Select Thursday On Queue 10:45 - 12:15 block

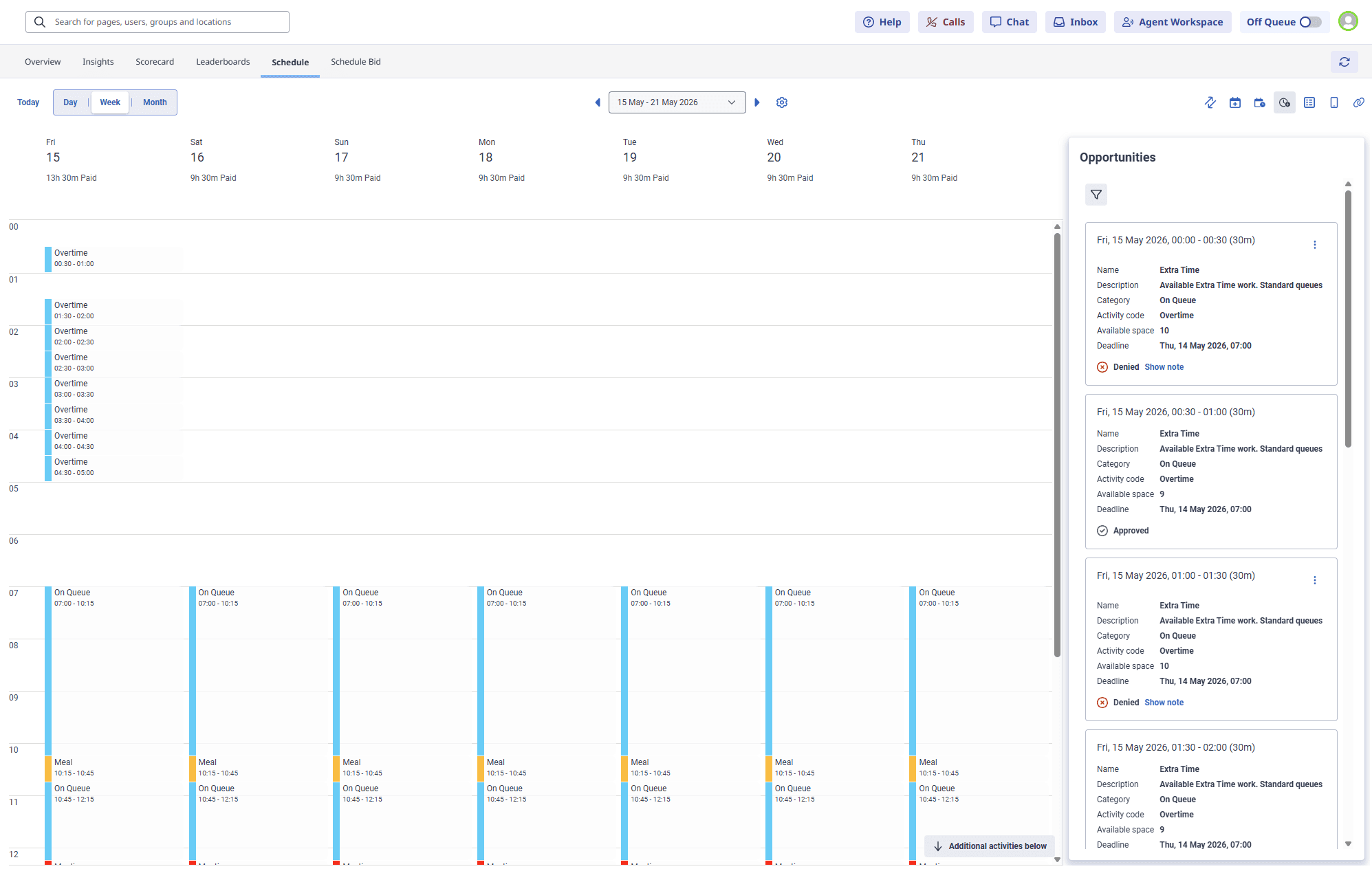pyautogui.click(x=979, y=821)
